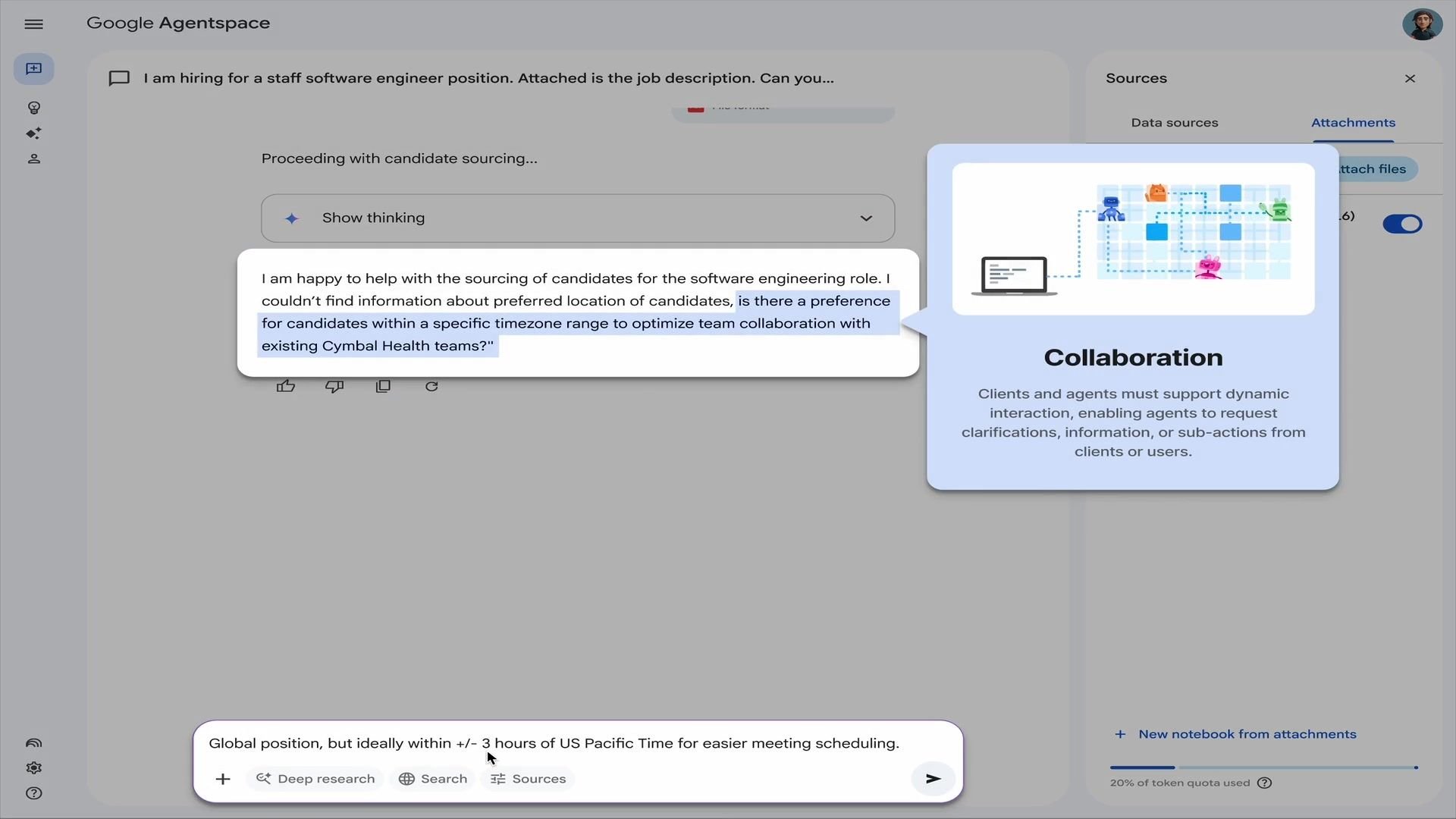Click the thumbs down feedback icon
Screen dimensions: 1456x819
point(334,387)
